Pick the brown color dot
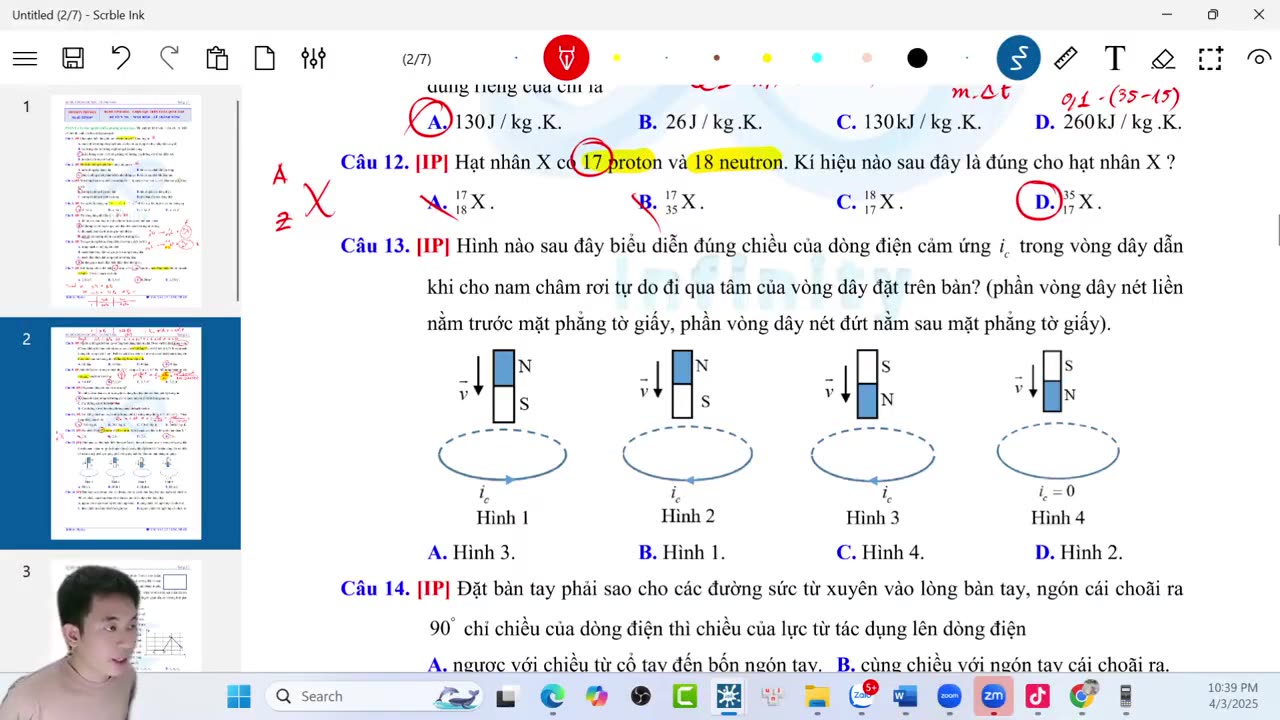Viewport: 1280px width, 720px height. 716,58
